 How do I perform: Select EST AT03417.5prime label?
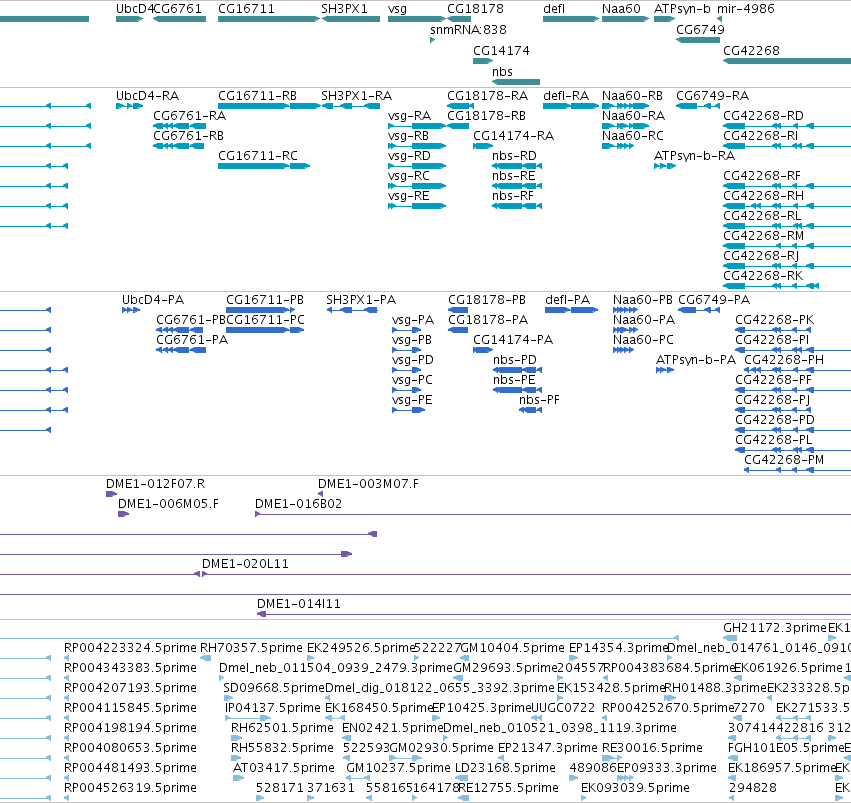[x=283, y=768]
